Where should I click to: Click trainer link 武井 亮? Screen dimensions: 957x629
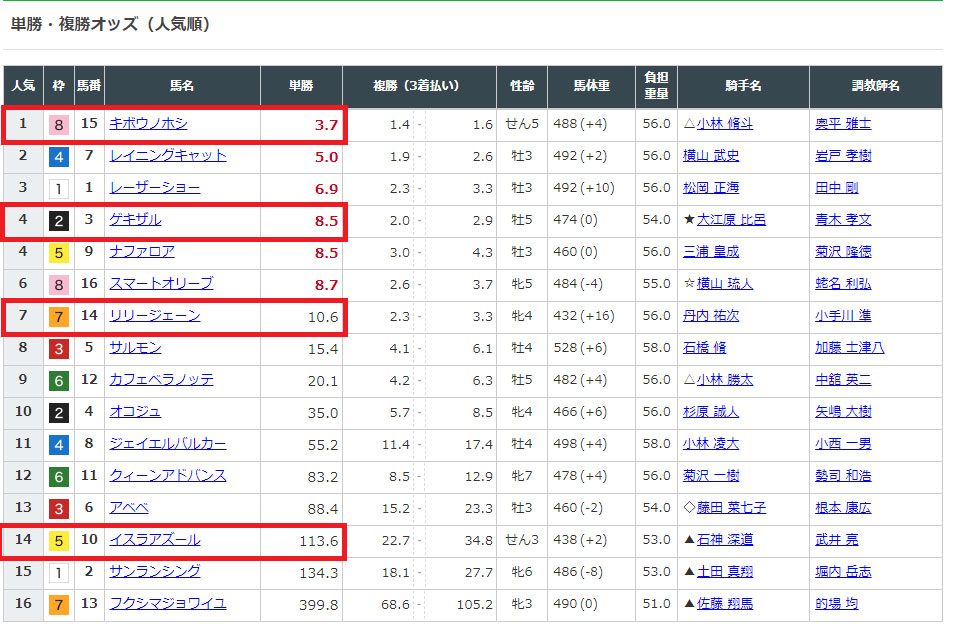(x=836, y=540)
